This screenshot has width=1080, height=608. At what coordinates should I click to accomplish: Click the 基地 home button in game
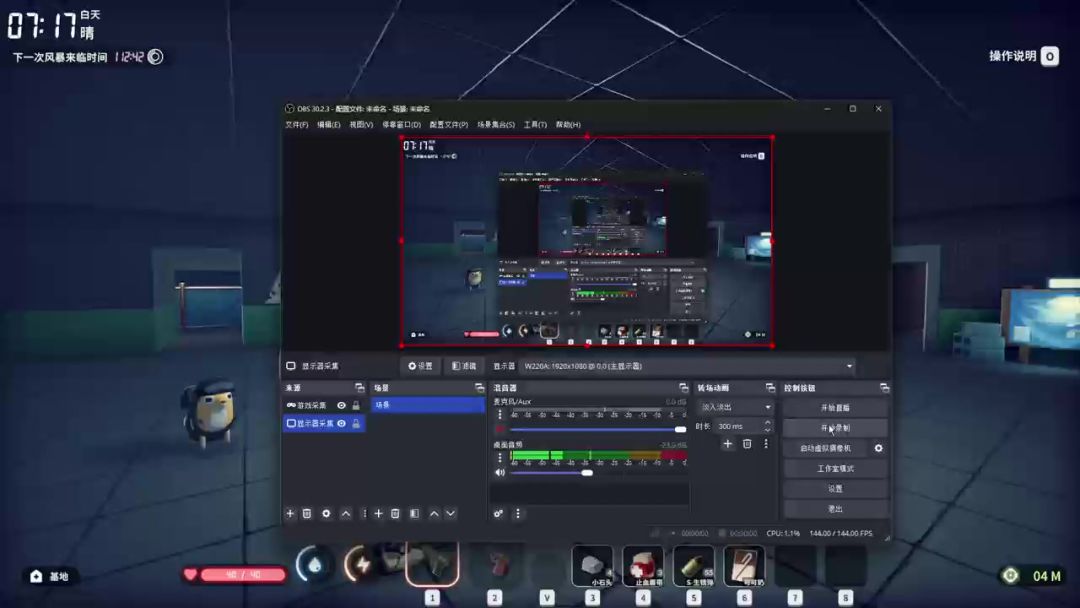[50, 576]
